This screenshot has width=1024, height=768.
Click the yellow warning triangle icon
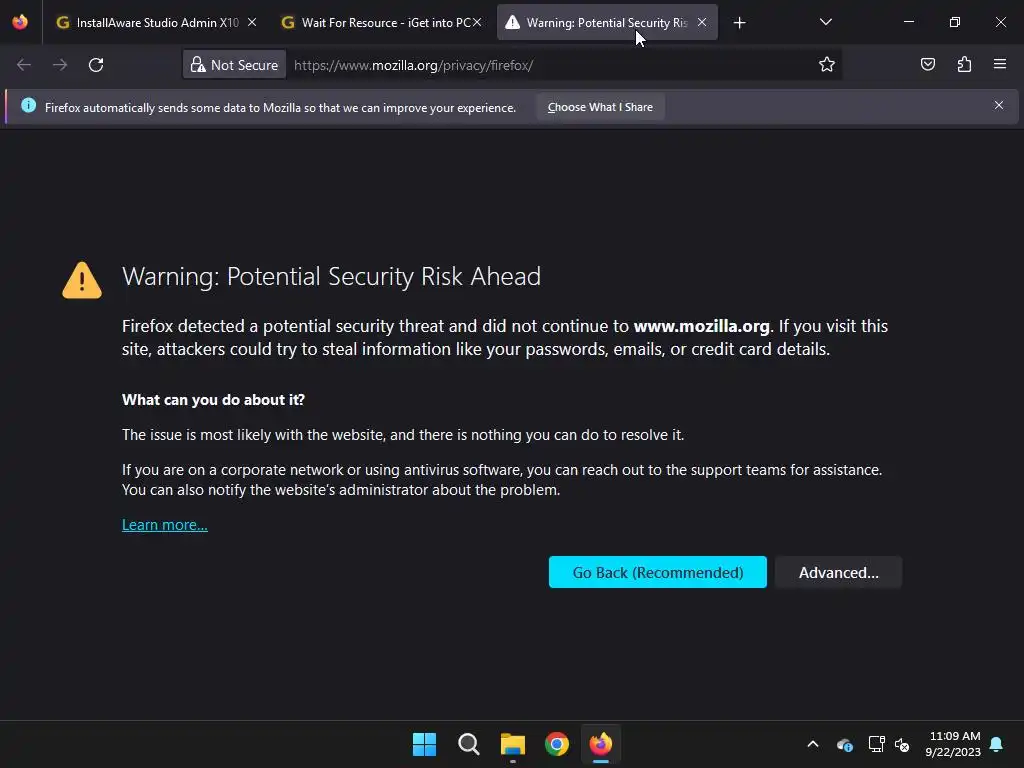82,280
